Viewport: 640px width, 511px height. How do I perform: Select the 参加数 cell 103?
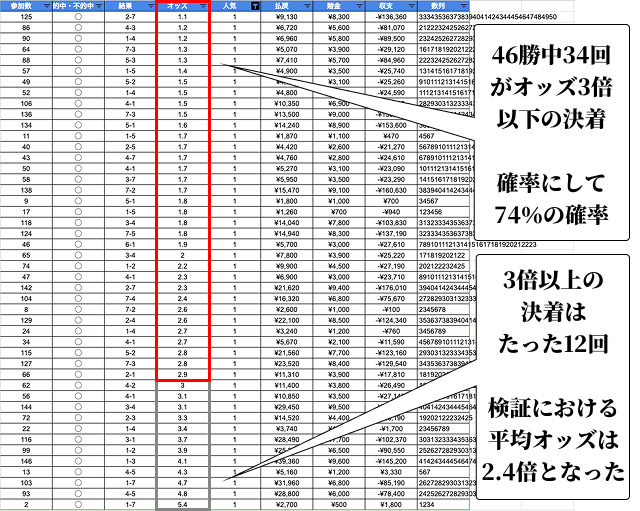(26, 483)
